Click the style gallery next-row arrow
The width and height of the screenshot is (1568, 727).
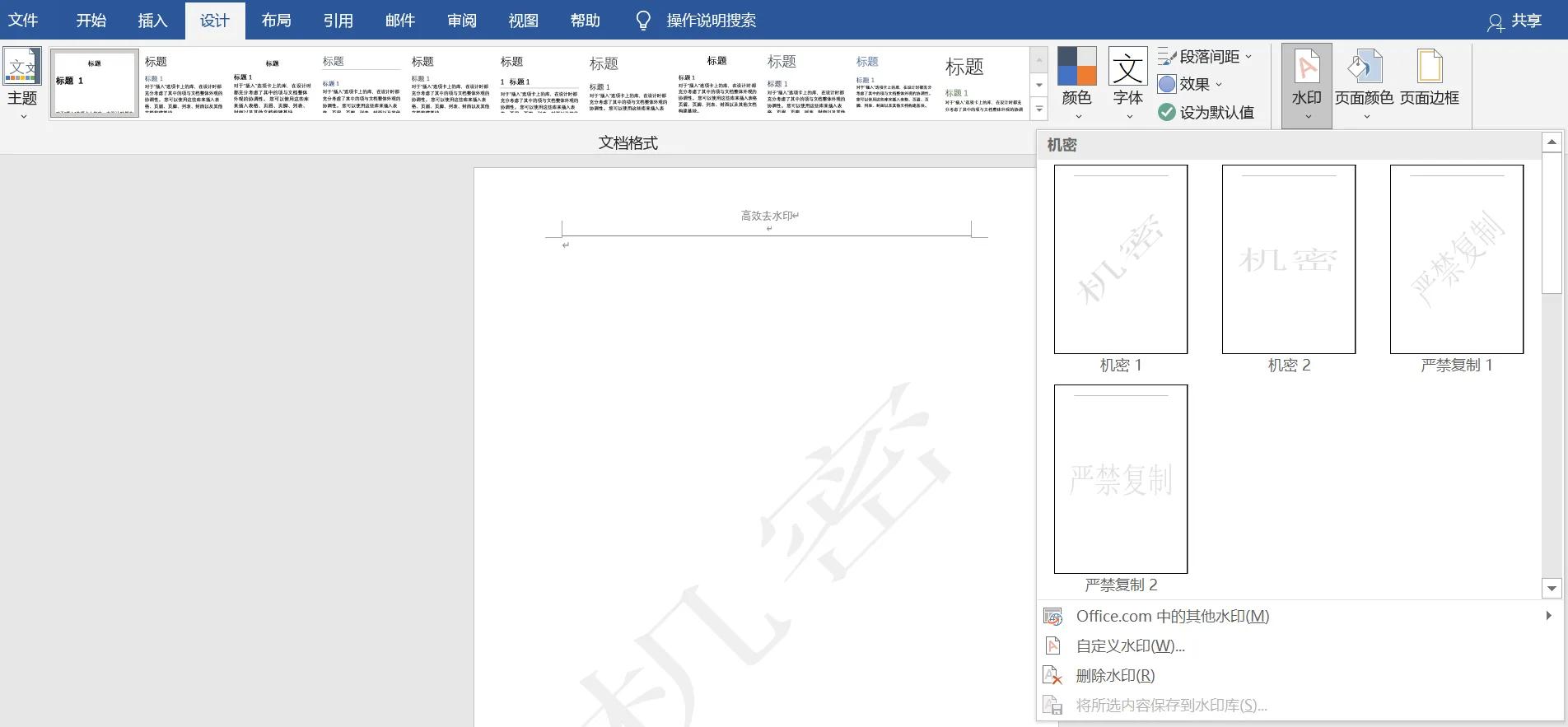point(1039,85)
